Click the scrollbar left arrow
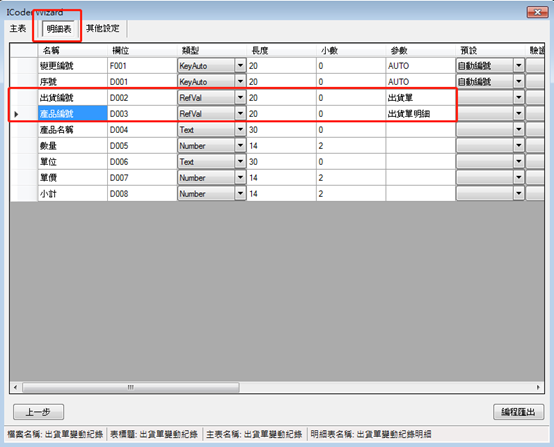The height and width of the screenshot is (447, 554). coord(15,387)
